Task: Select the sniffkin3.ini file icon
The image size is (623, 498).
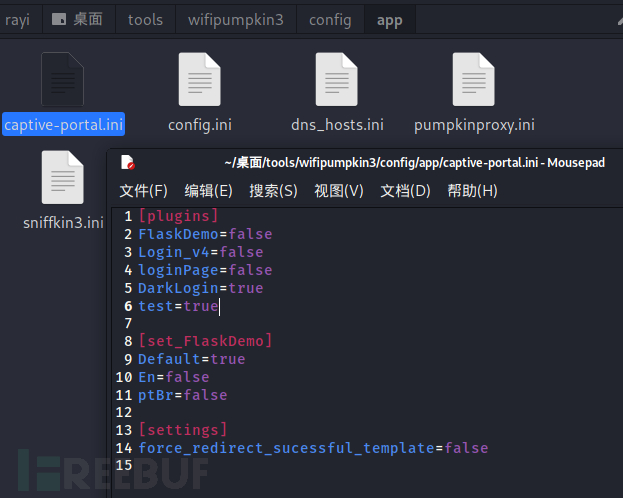Action: pos(63,177)
